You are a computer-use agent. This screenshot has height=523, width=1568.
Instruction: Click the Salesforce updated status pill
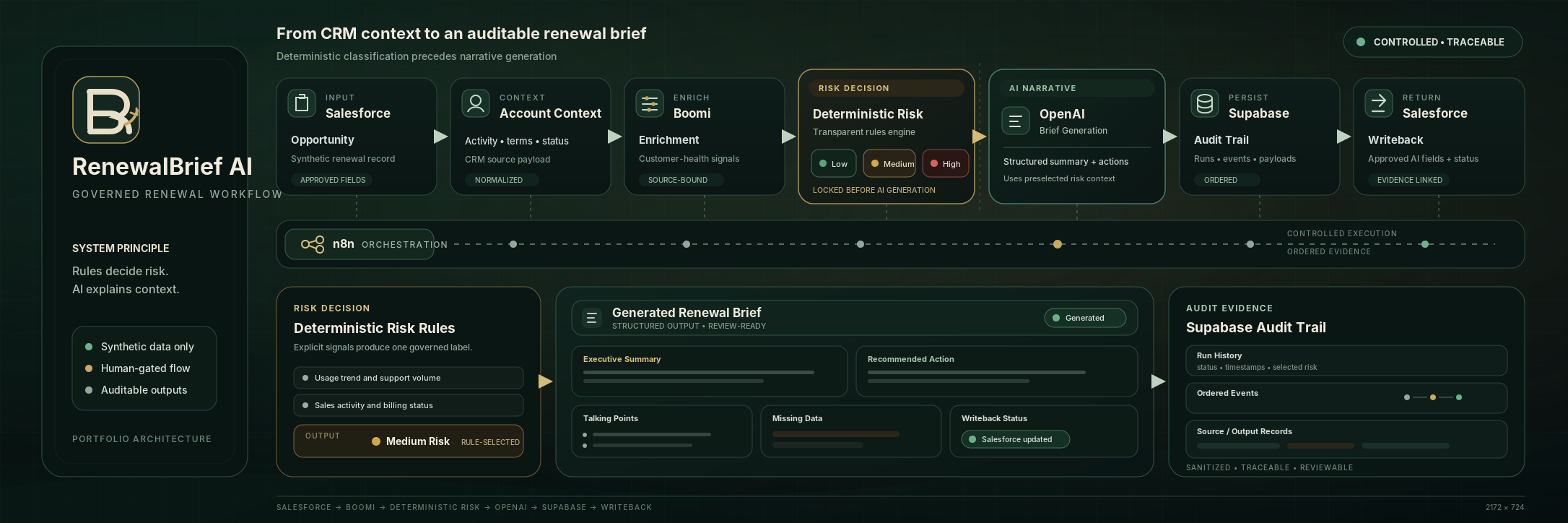[1015, 439]
